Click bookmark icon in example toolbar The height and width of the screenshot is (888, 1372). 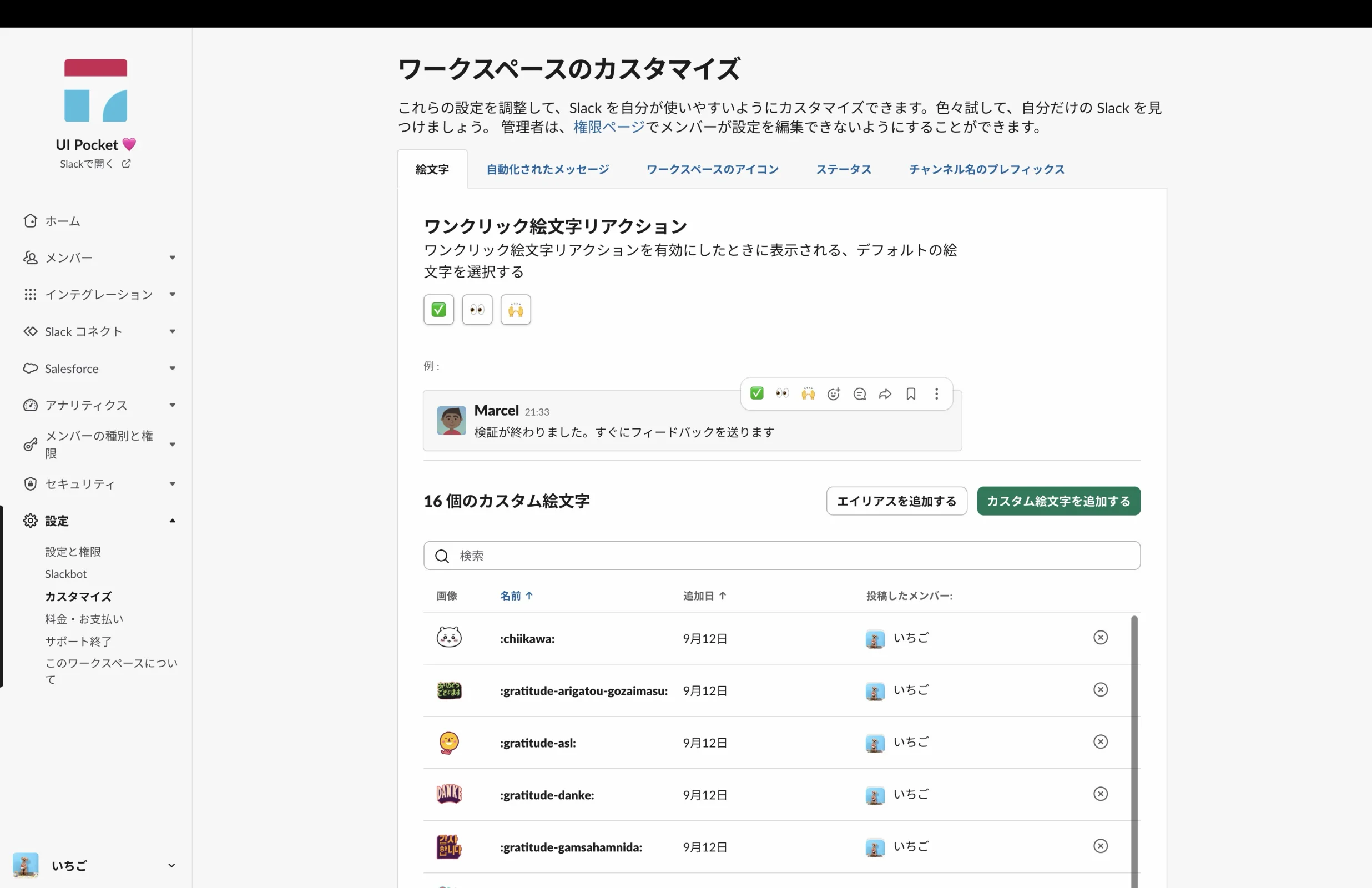pos(911,394)
